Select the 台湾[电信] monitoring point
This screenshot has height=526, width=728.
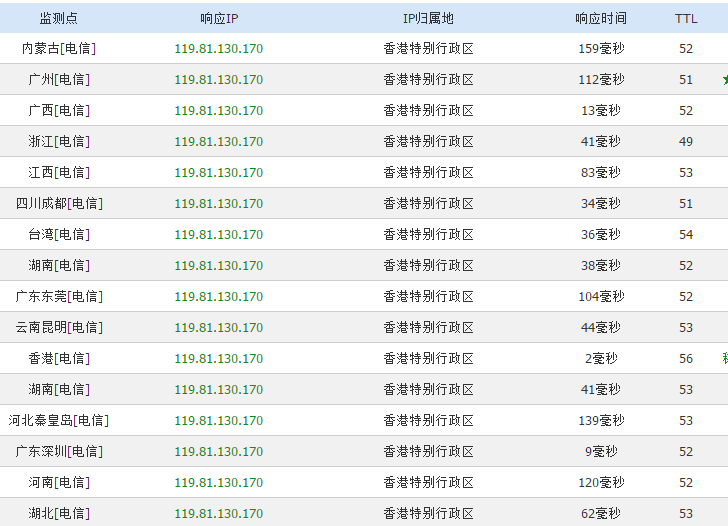click(58, 234)
